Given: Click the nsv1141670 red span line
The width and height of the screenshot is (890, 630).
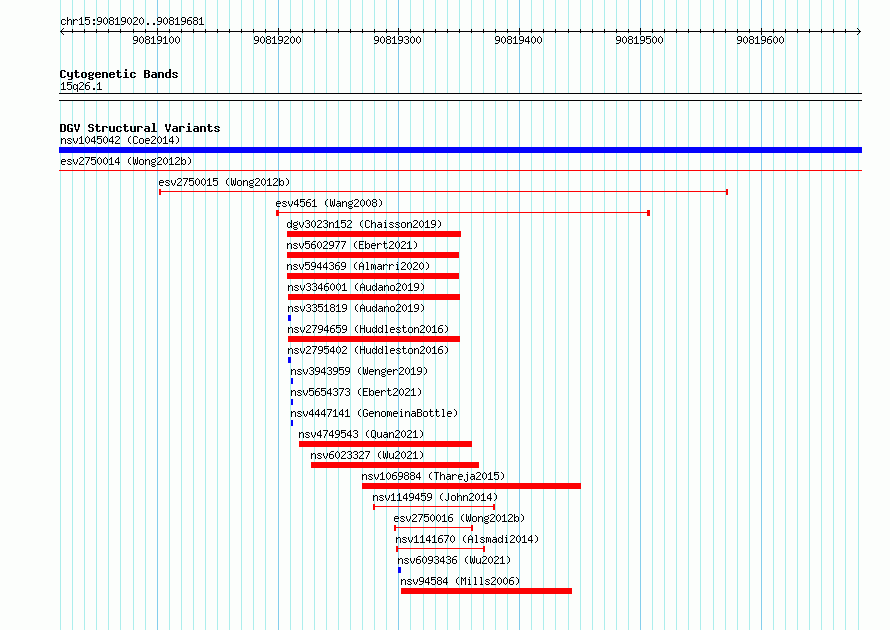Looking at the screenshot, I should click(440, 549).
